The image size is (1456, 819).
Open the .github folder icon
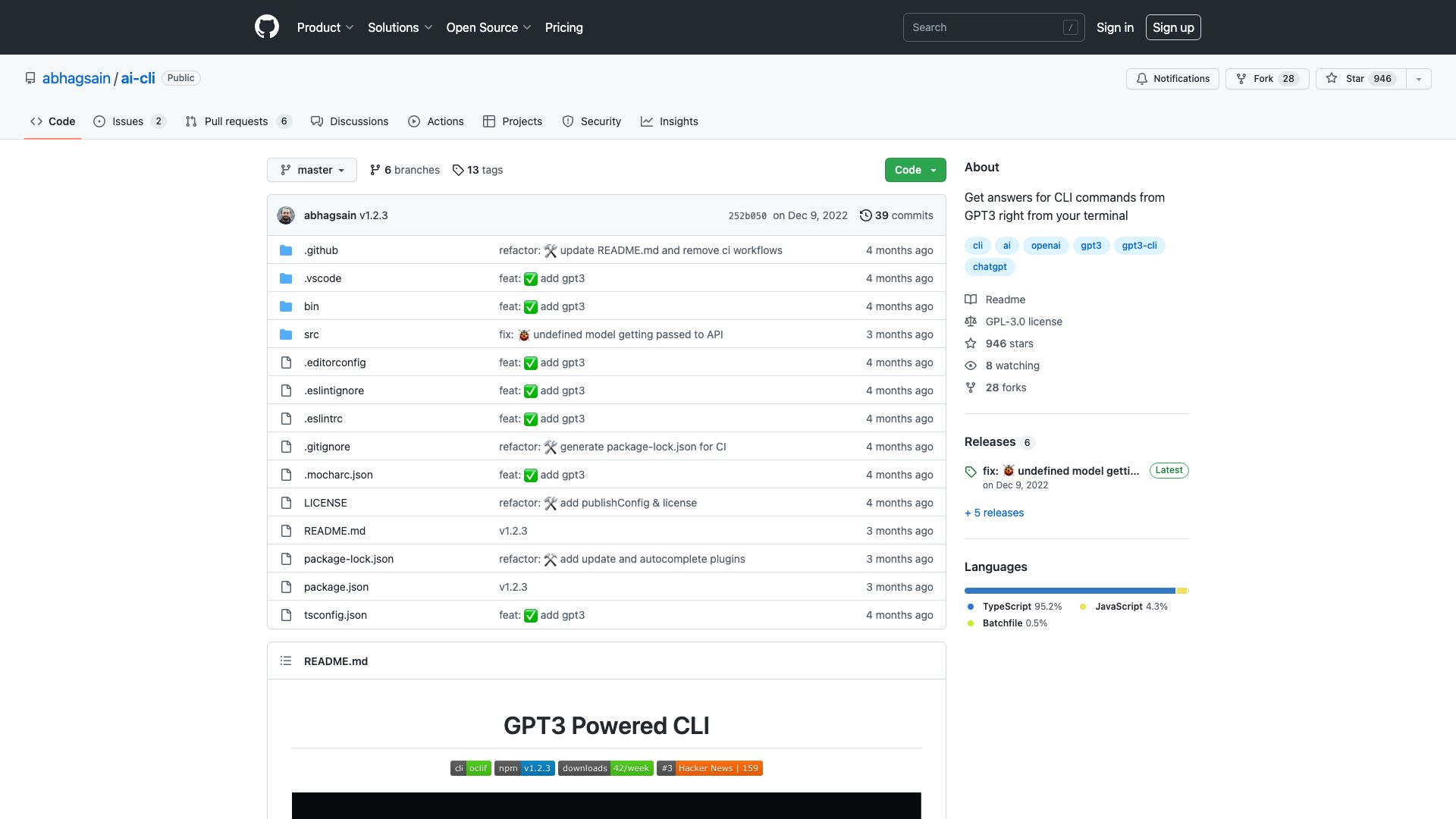tap(286, 250)
